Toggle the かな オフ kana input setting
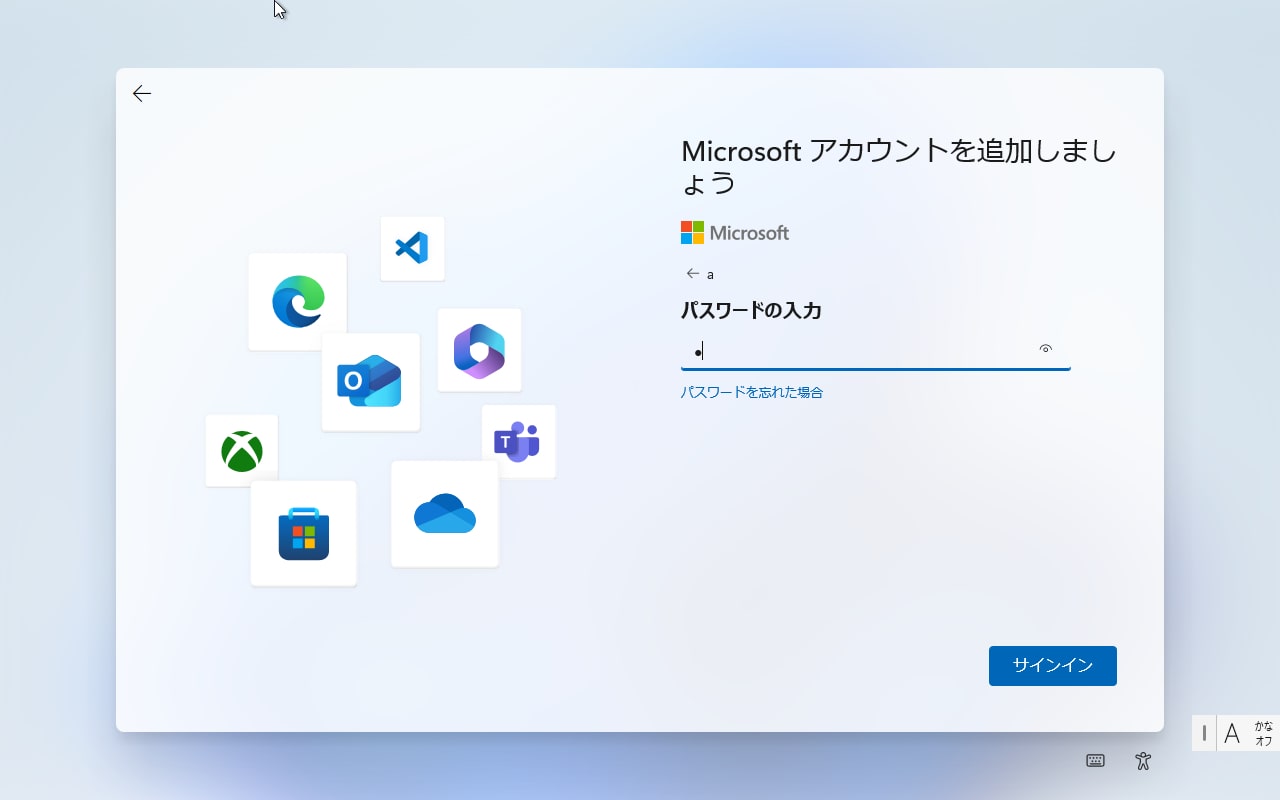The height and width of the screenshot is (800, 1280). click(1263, 733)
